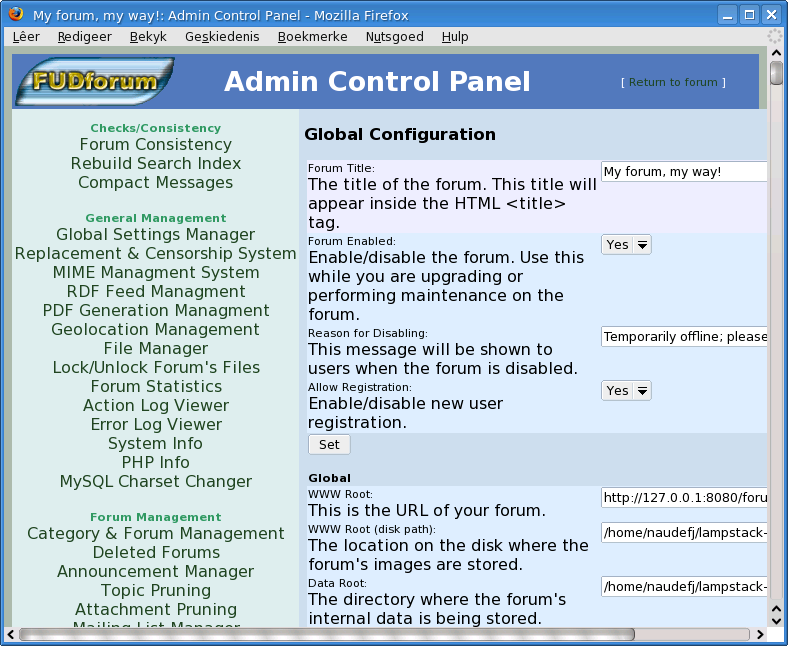The image size is (788, 646).
Task: Open the Nutsgoed menu
Action: tap(394, 36)
